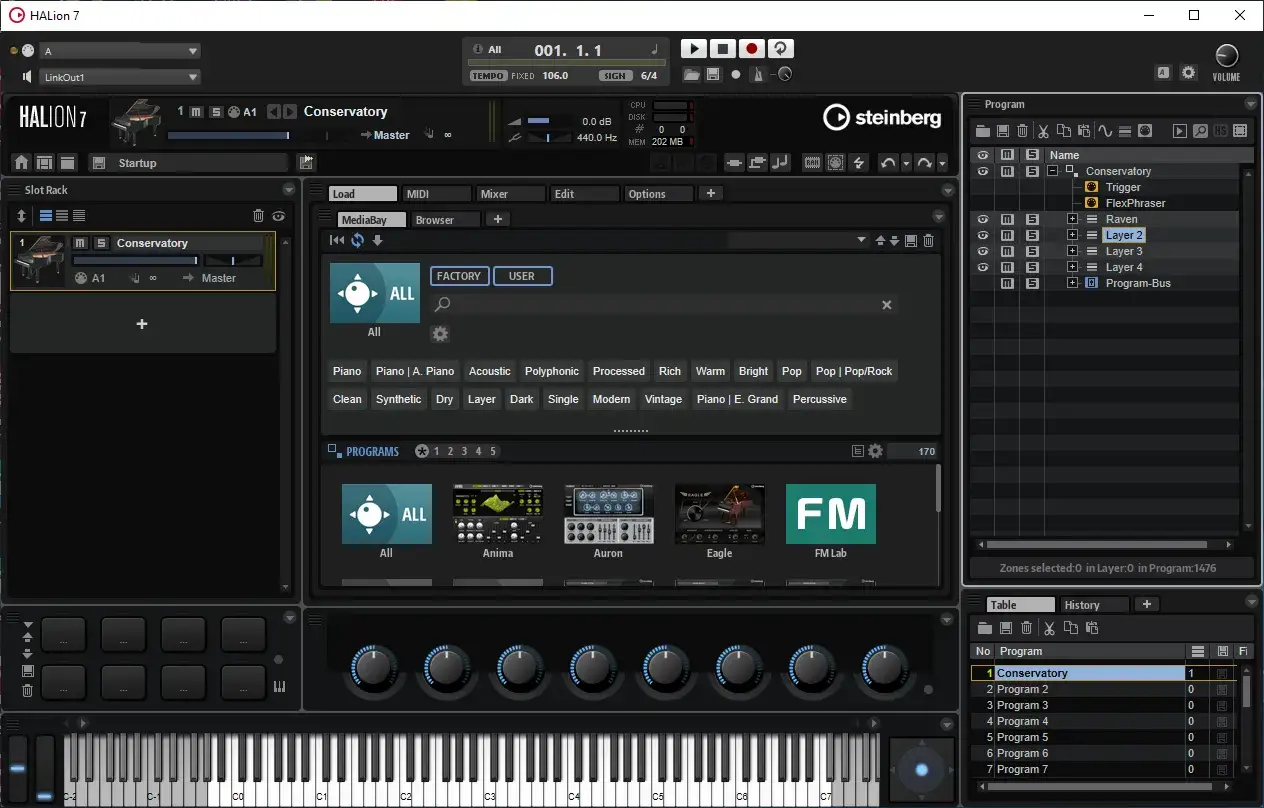Click the paste icon in the Program tree toolbar
1264x808 pixels.
point(1084,131)
